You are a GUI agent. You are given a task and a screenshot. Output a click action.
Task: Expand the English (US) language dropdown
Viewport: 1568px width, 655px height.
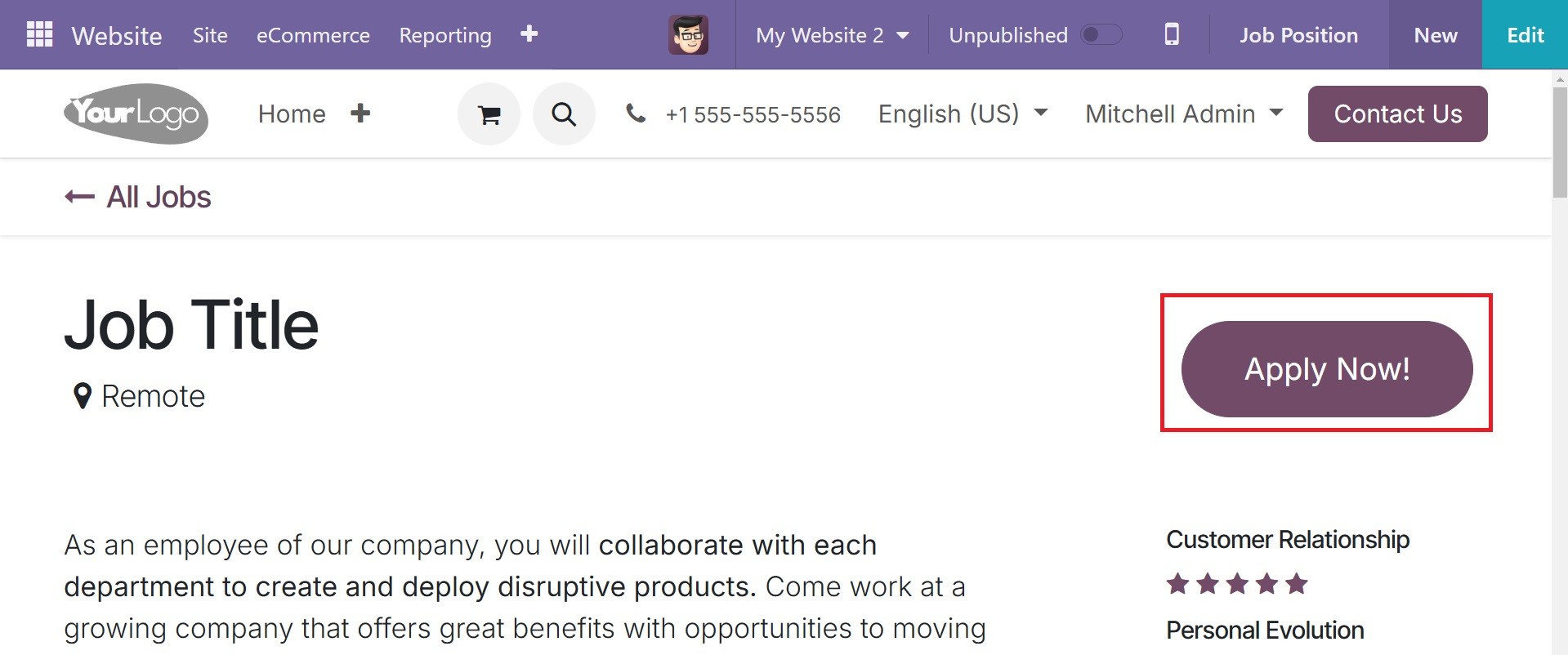coord(963,114)
